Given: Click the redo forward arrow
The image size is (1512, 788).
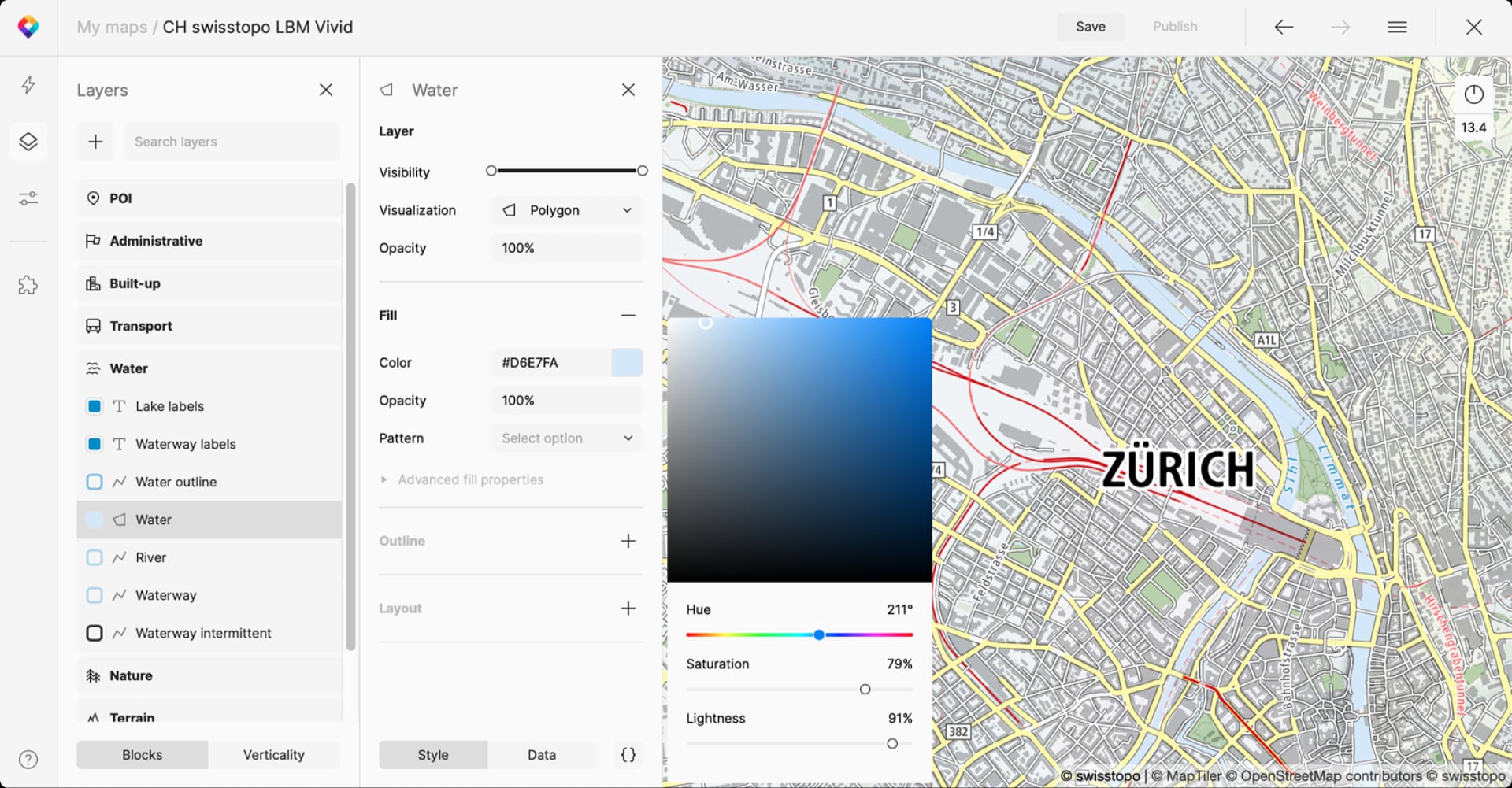Looking at the screenshot, I should tap(1340, 27).
